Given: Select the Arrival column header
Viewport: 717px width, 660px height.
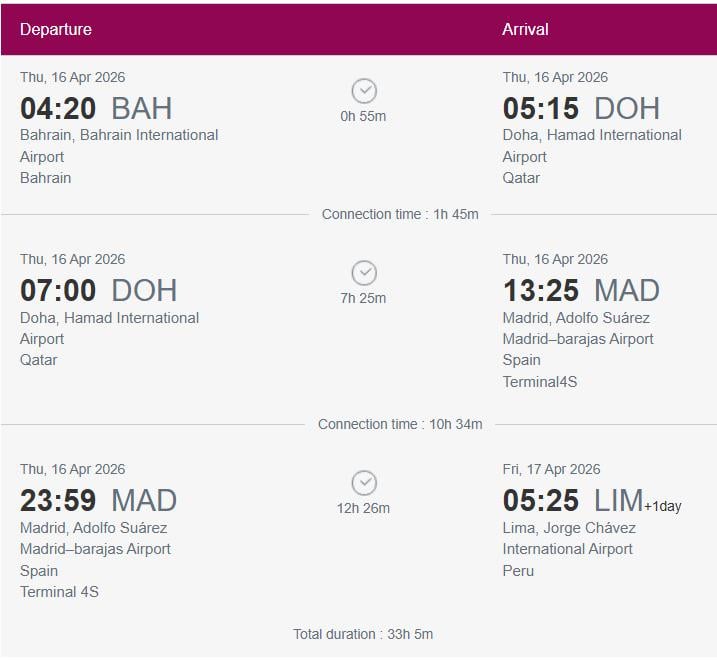Looking at the screenshot, I should coord(525,29).
